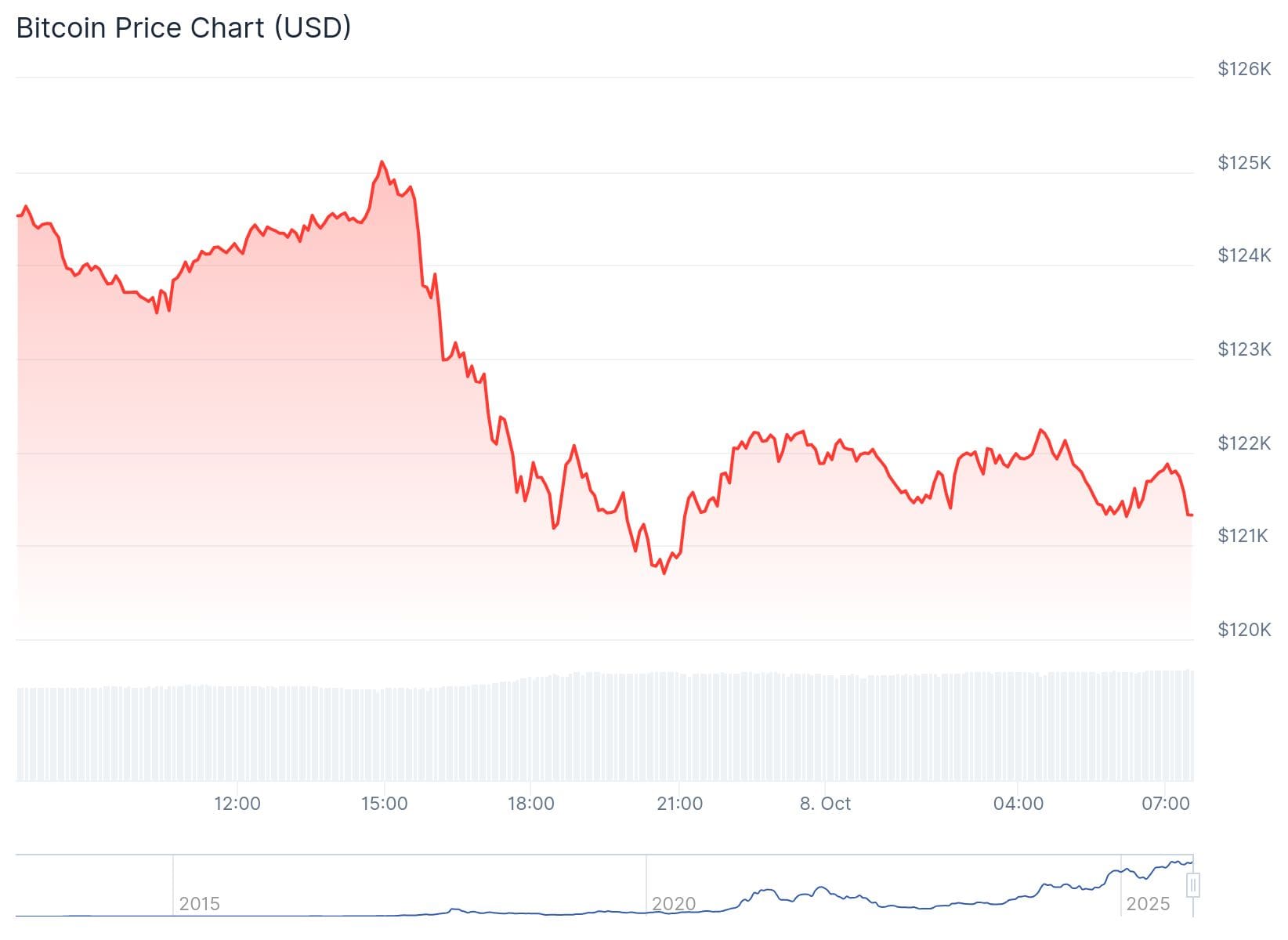Click the 18:00 time axis label
Viewport: 1288px width, 940px height.
pyautogui.click(x=530, y=804)
